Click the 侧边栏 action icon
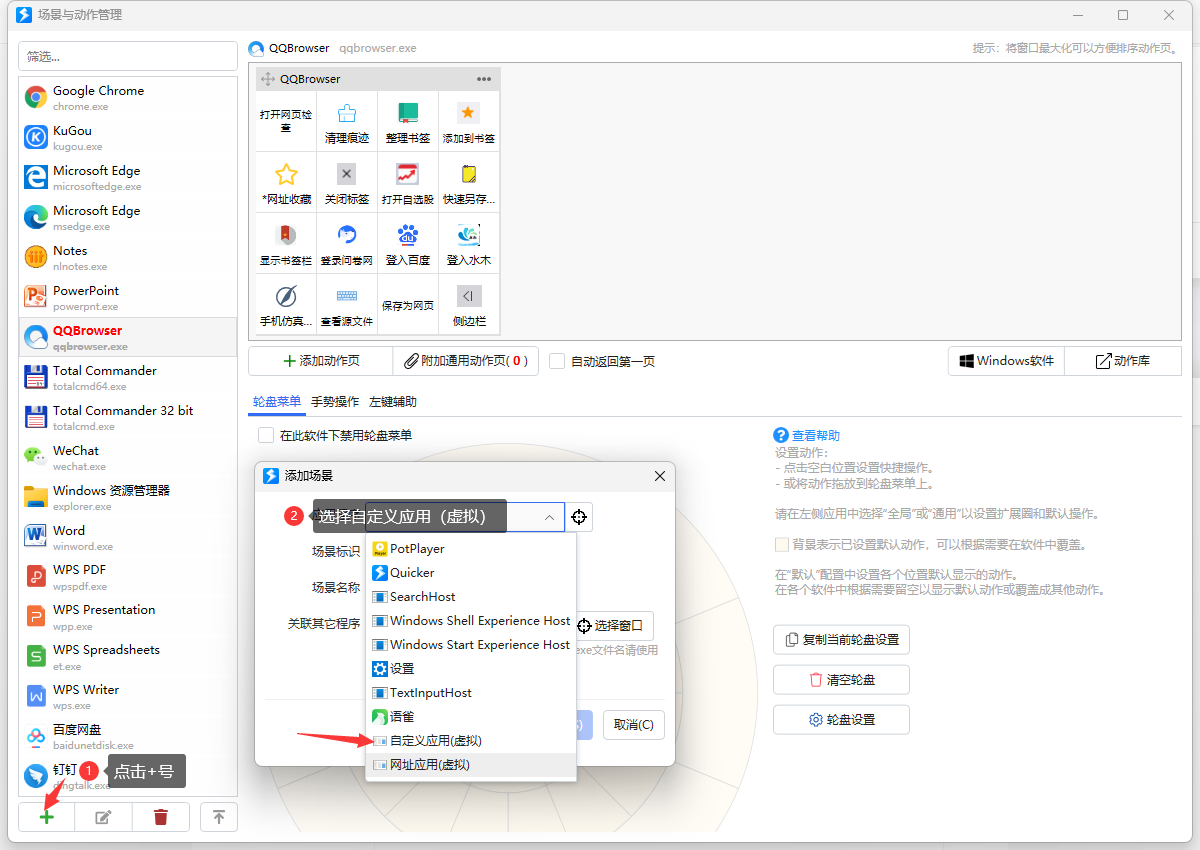 pos(469,296)
